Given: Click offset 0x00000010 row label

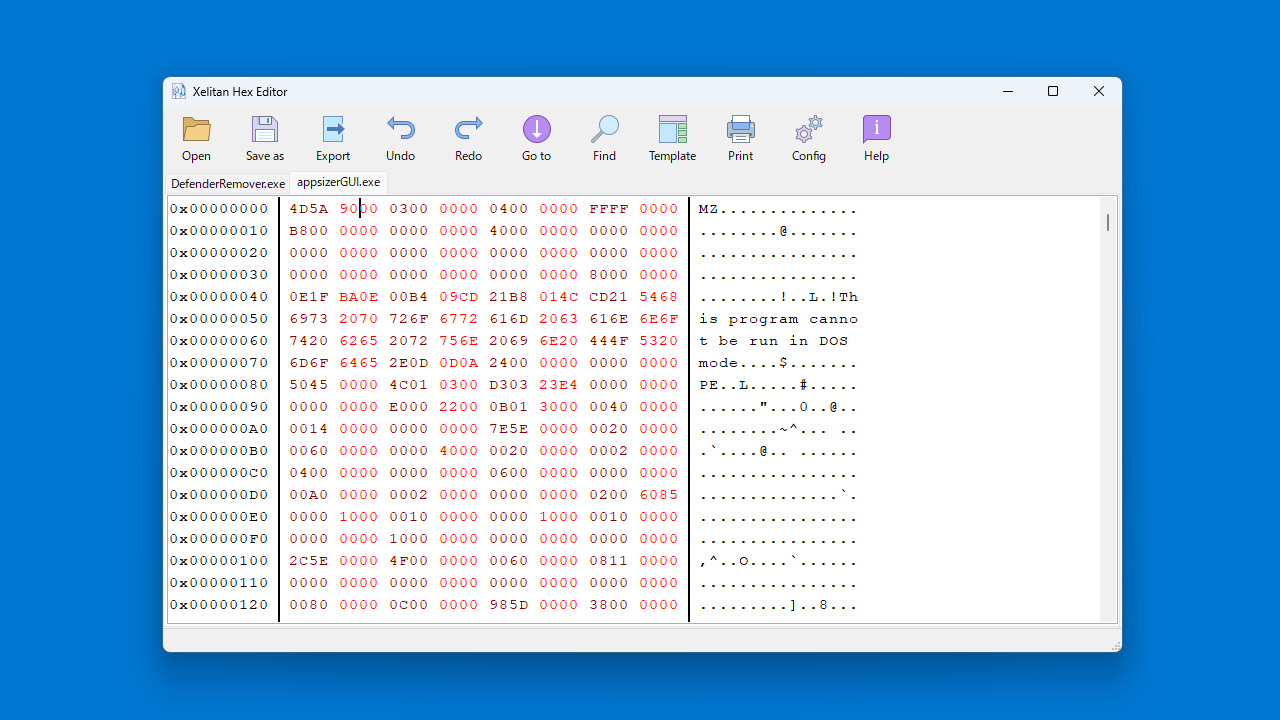Looking at the screenshot, I should tap(219, 231).
